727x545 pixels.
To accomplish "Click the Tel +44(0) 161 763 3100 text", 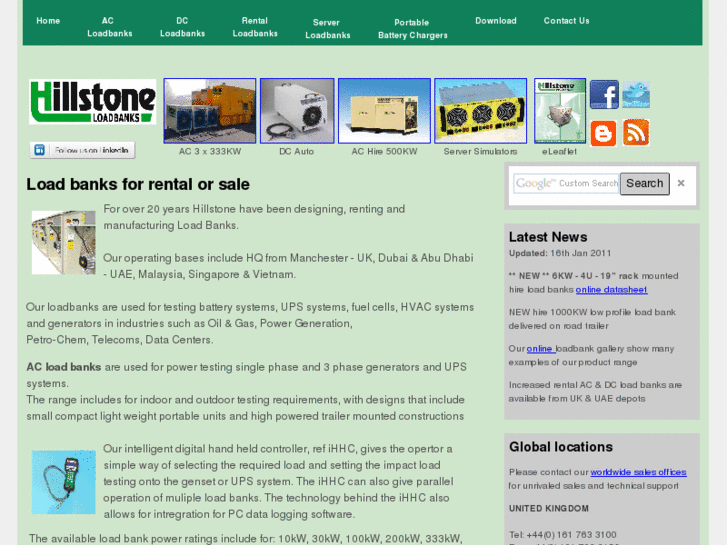I will (562, 535).
